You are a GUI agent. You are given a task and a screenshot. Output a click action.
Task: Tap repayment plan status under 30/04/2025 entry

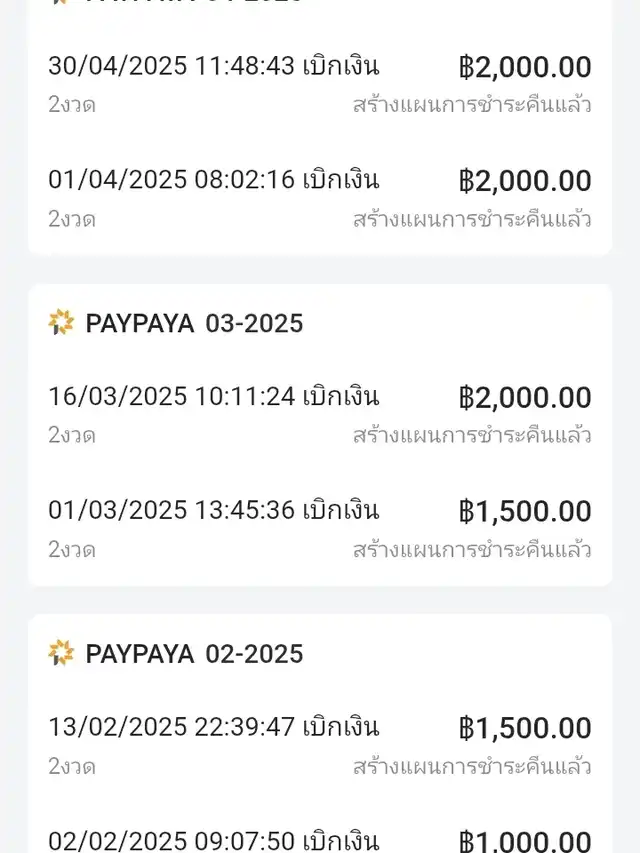point(472,104)
